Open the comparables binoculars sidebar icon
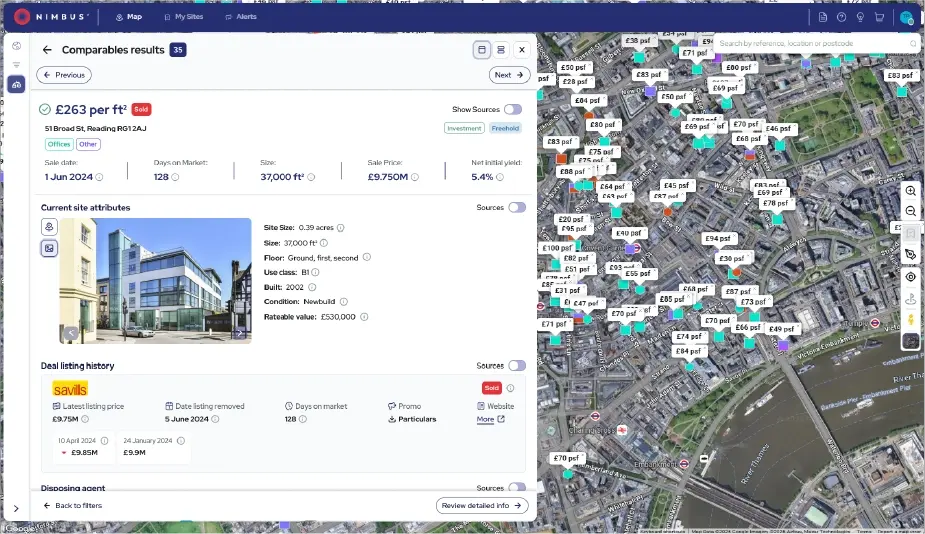 point(16,85)
